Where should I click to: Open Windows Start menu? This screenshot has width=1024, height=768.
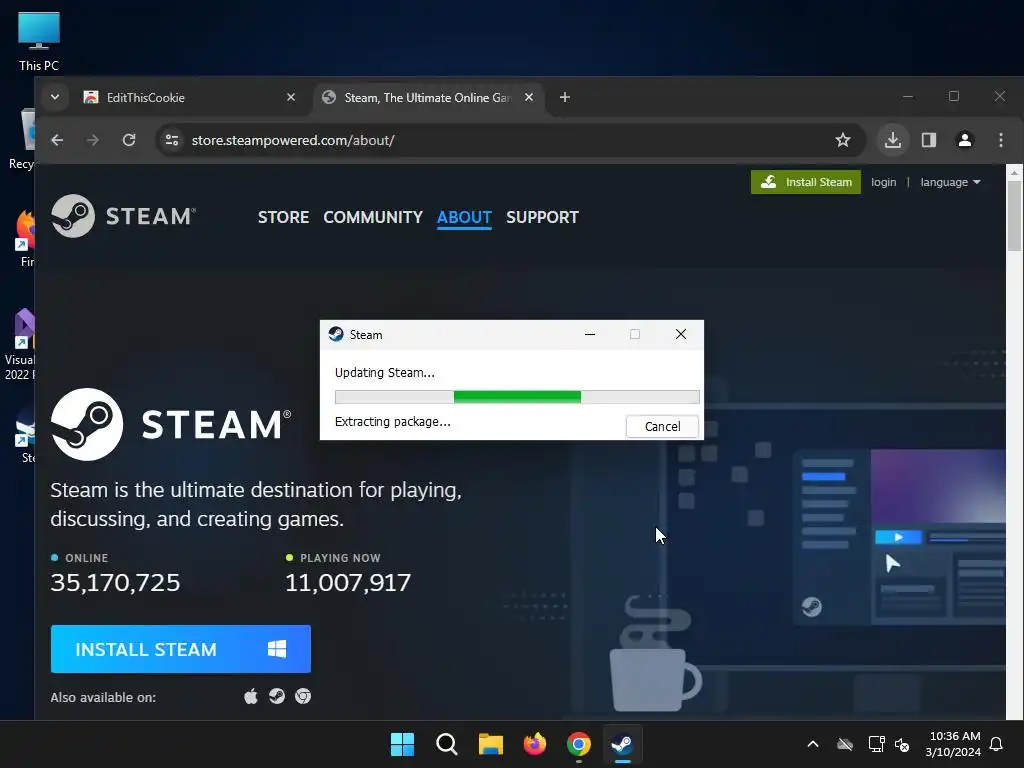[x=402, y=744]
